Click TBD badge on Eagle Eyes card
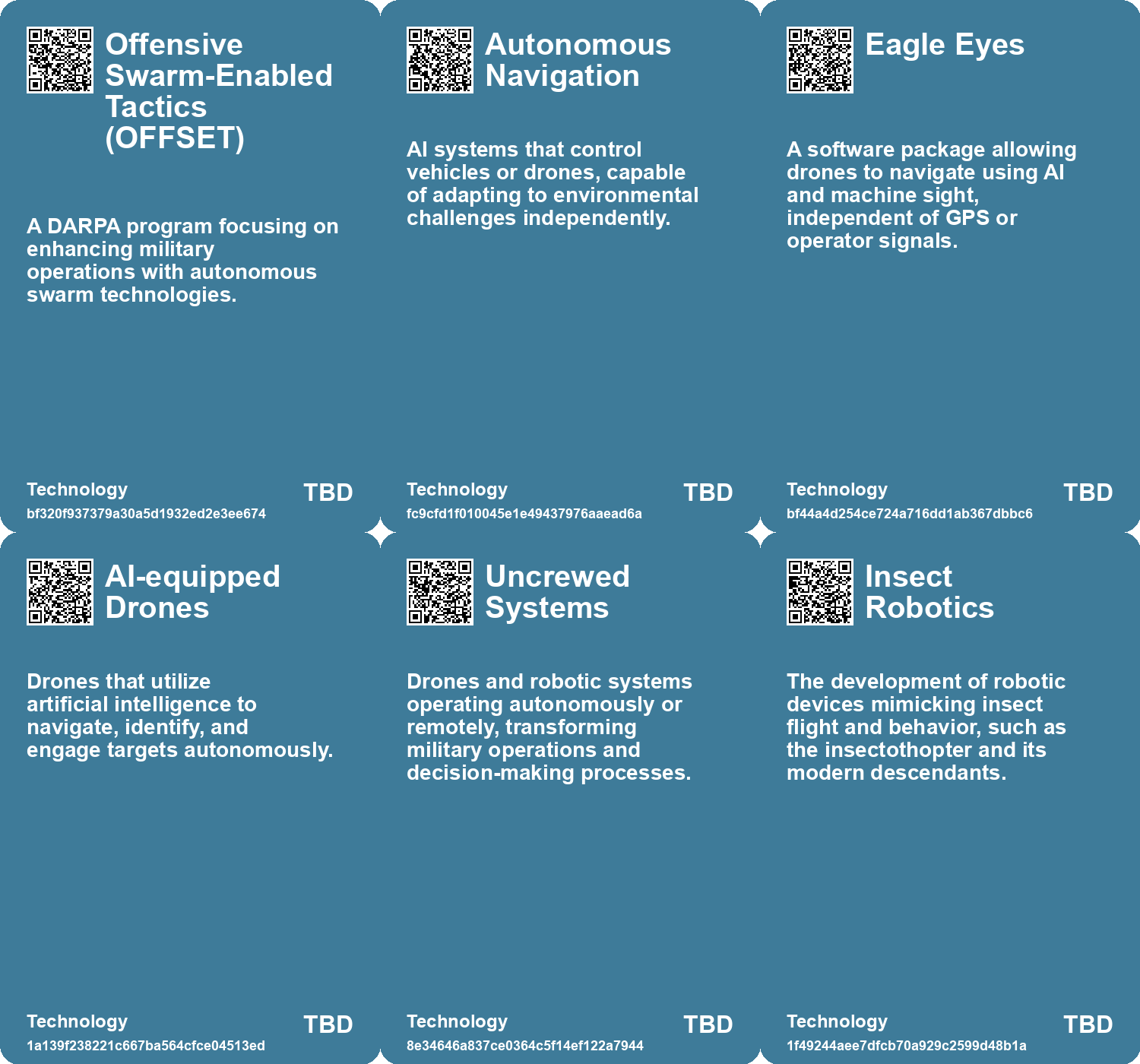Screen dimensions: 1140x1064 (1088, 492)
